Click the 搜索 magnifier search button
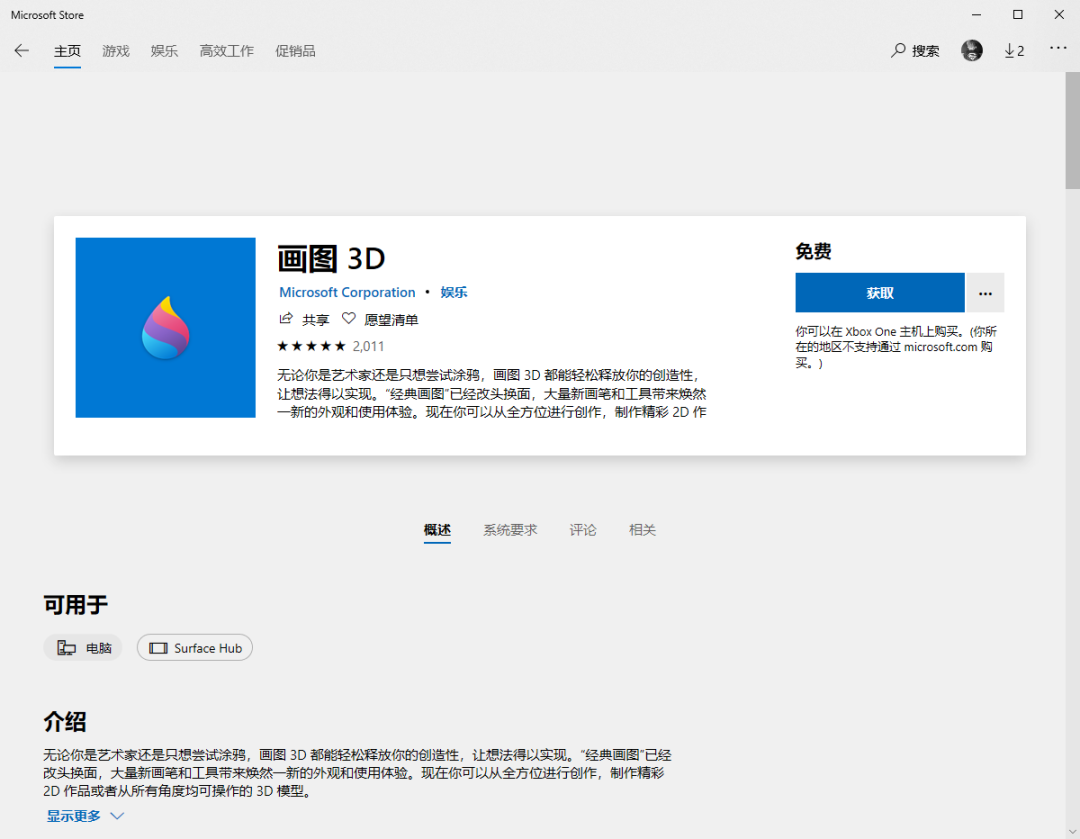 (x=915, y=51)
